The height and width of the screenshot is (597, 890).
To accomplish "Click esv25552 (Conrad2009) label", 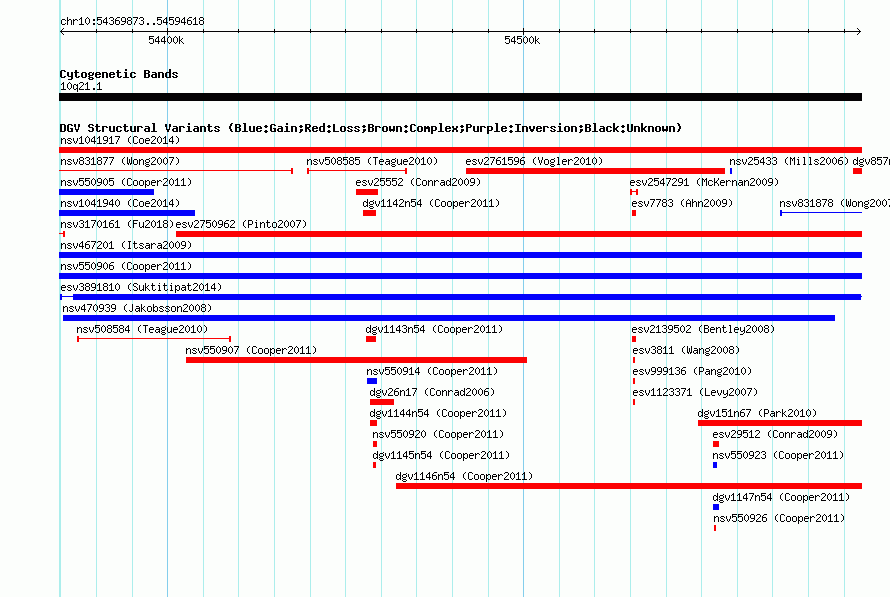I will [418, 182].
